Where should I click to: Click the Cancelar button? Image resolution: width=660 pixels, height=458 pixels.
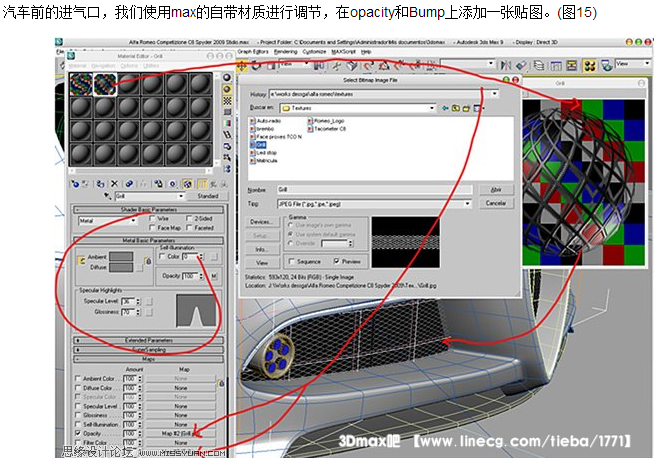[x=496, y=203]
